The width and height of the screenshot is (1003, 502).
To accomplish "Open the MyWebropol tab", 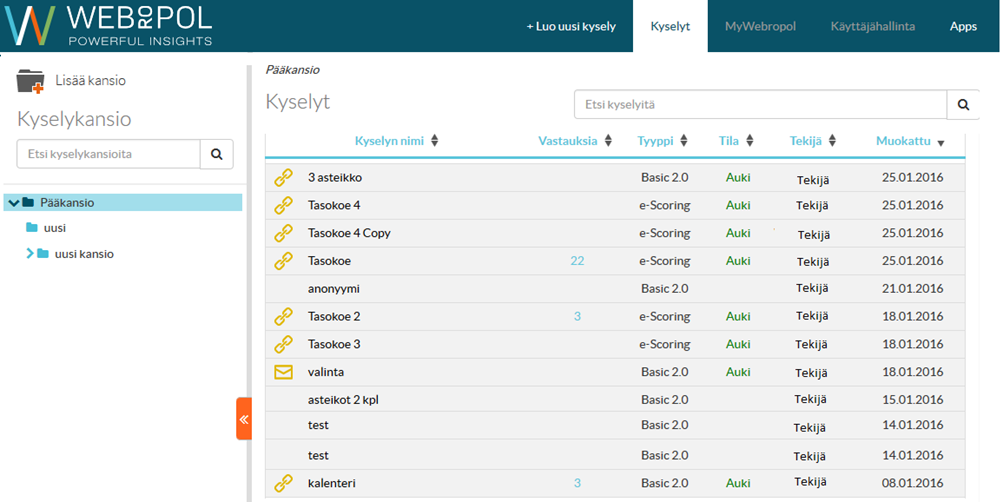I will point(760,26).
